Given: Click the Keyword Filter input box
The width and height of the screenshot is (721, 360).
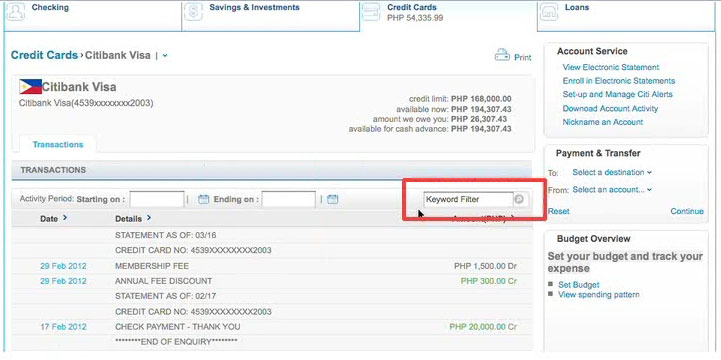Looking at the screenshot, I should (x=468, y=200).
